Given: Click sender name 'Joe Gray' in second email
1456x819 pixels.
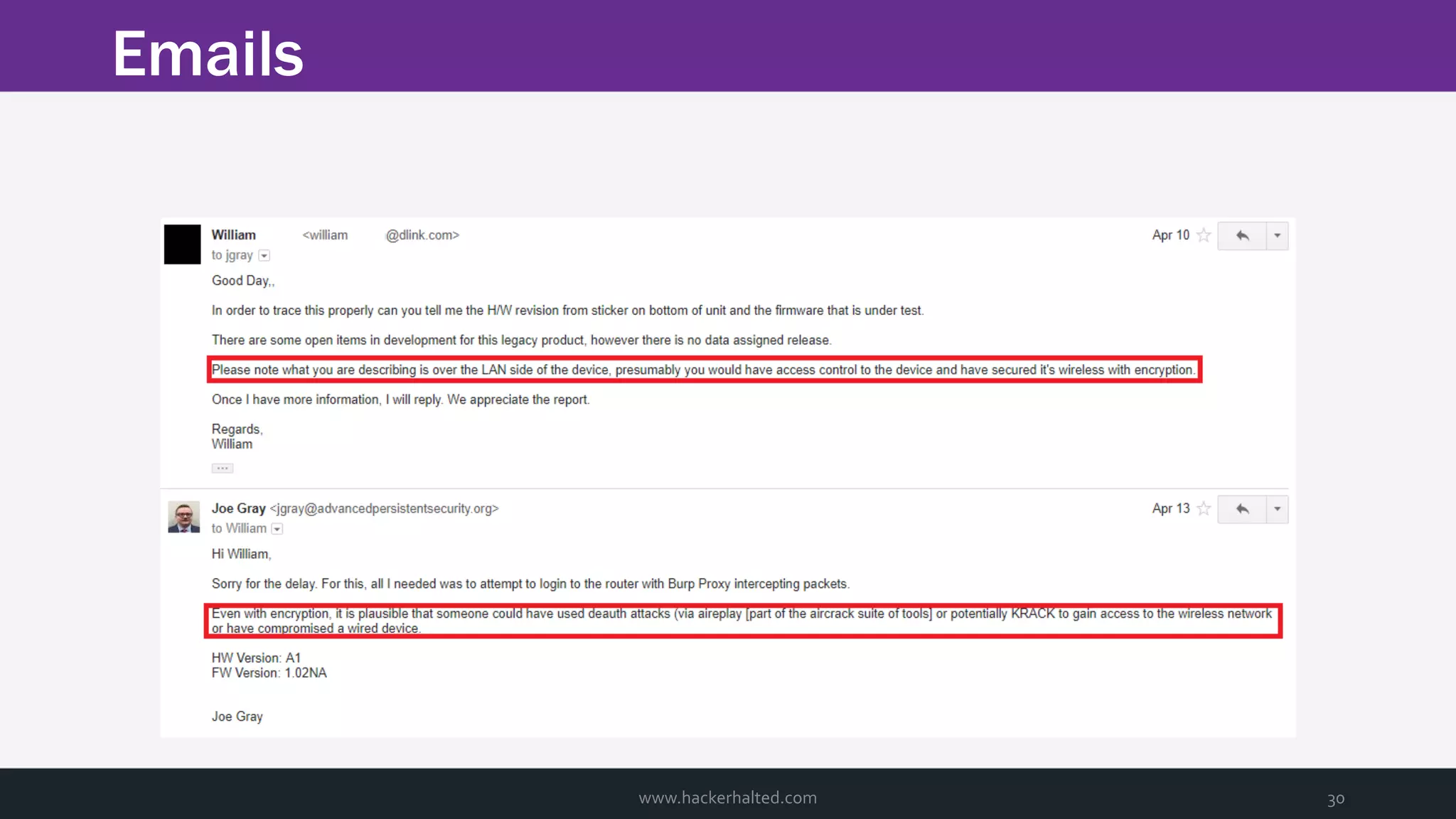Looking at the screenshot, I should coord(239,508).
